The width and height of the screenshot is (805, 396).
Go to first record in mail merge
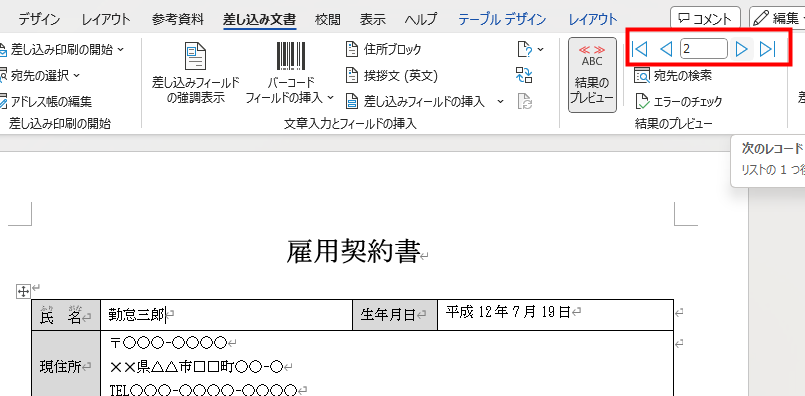coord(640,49)
